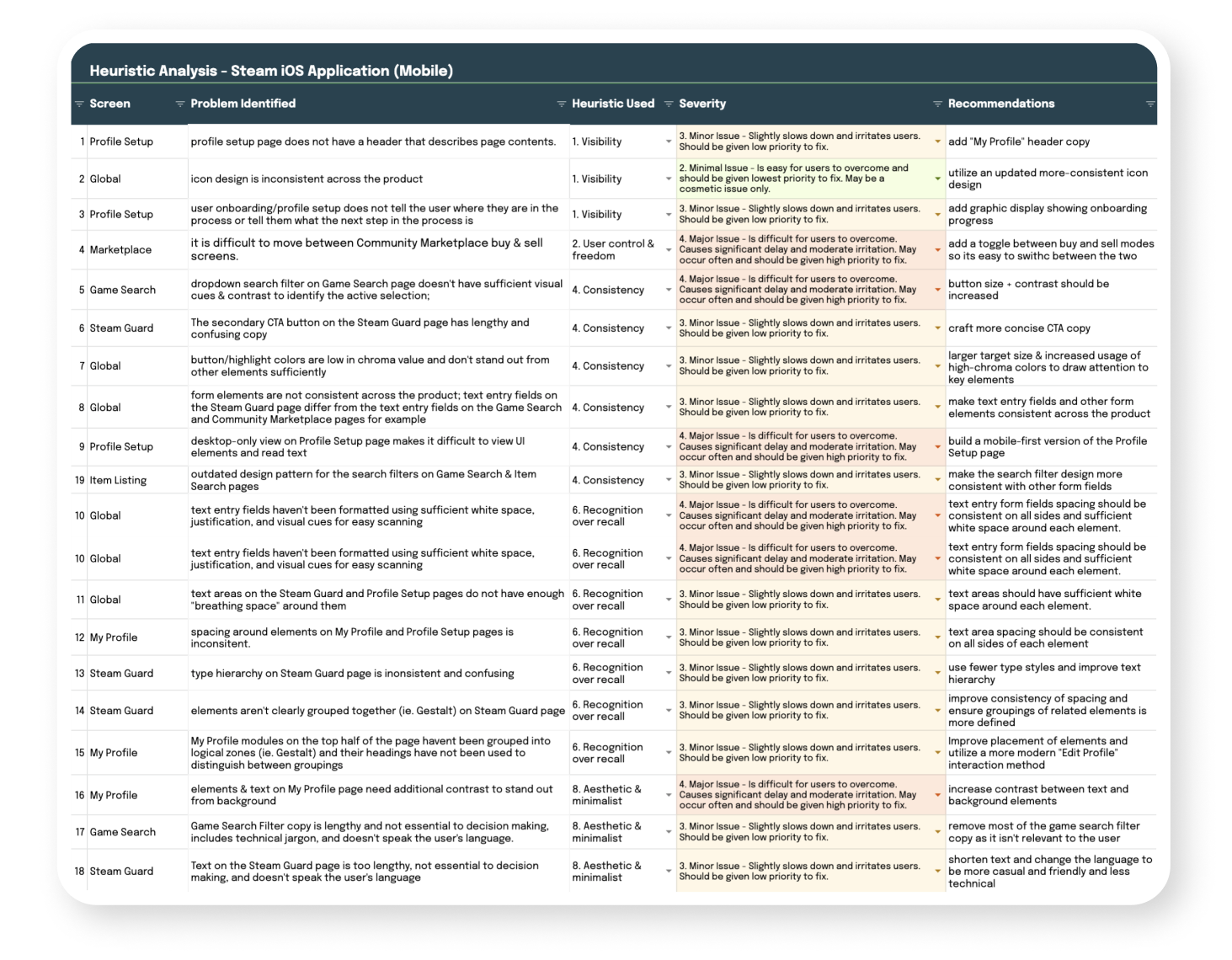
Task: Select the Screen column header
Action: 109,104
